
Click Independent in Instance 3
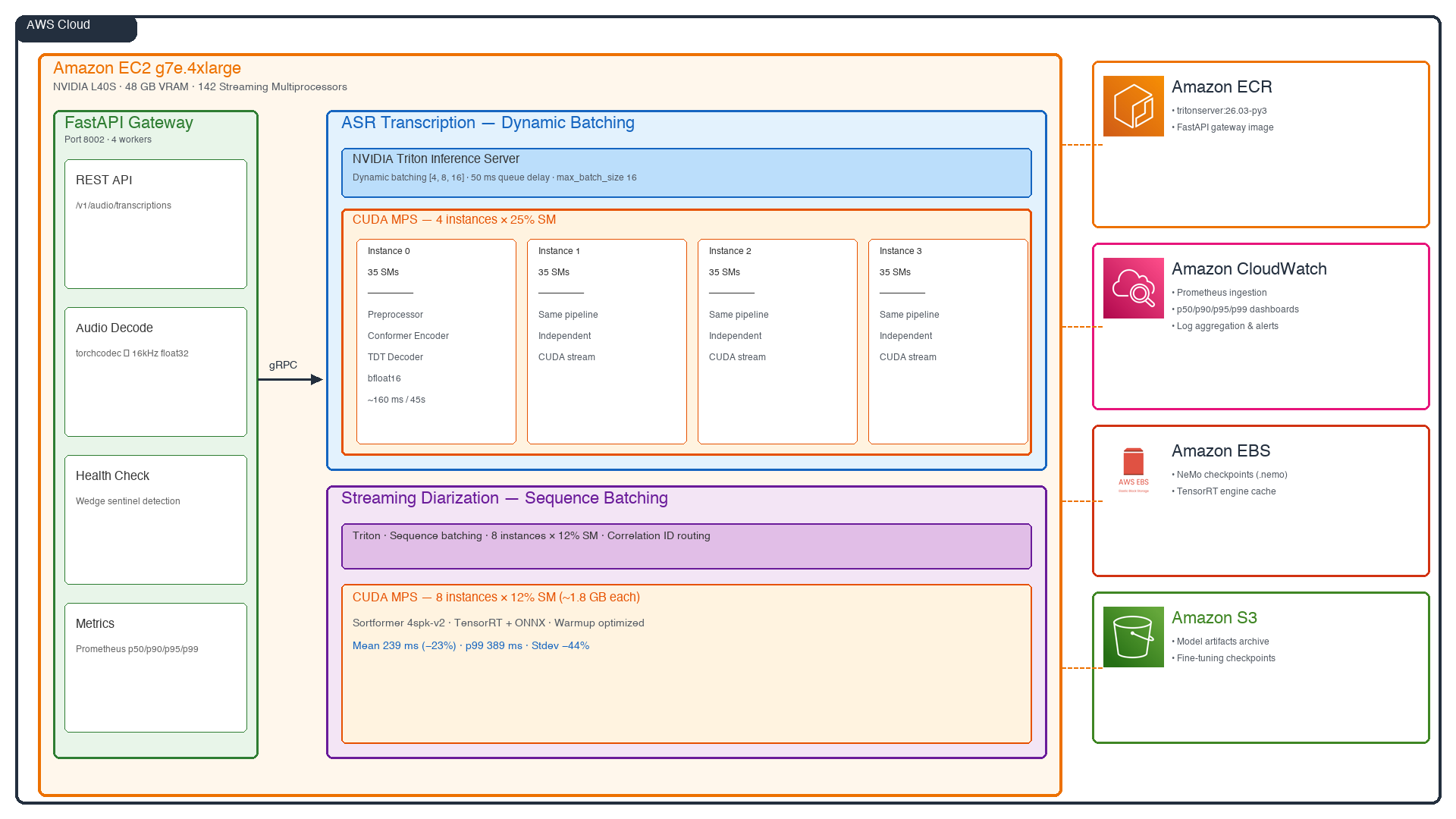905,336
